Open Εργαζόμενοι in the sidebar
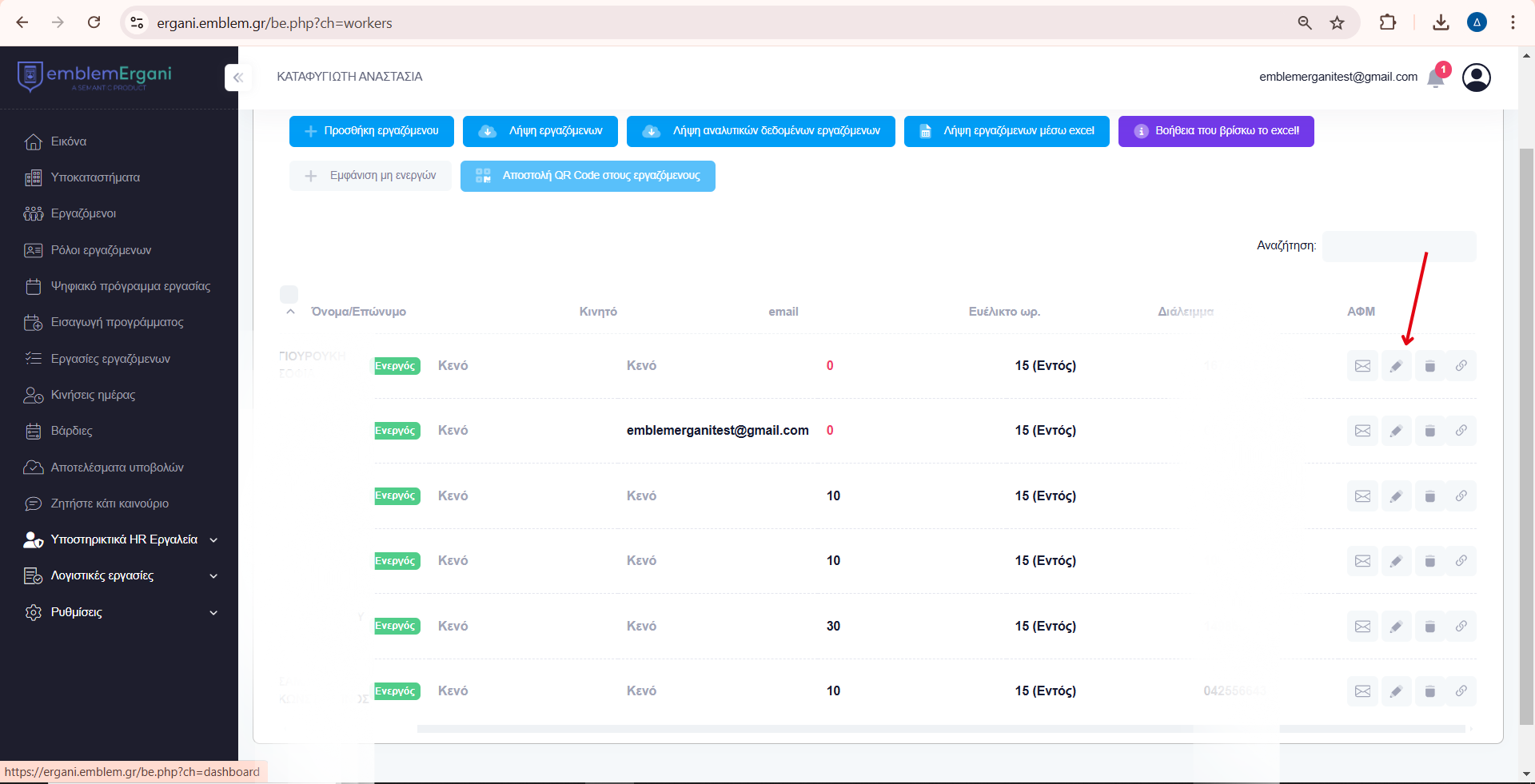Viewport: 1535px width, 784px height. coord(83,213)
